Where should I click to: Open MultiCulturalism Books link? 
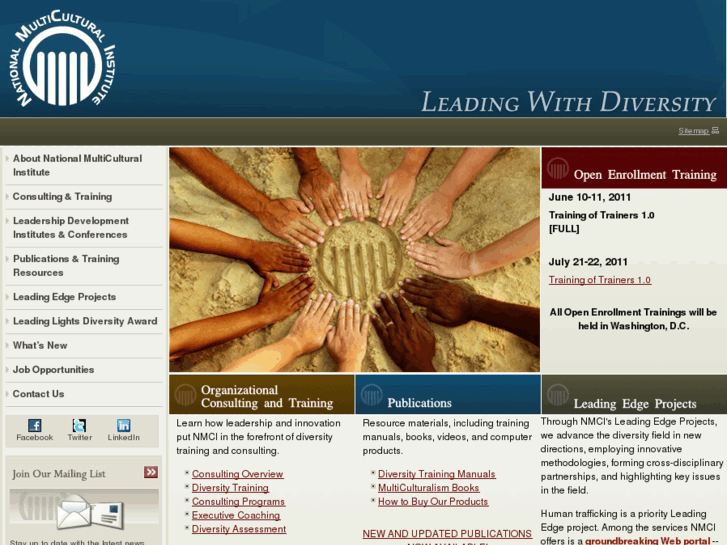tap(428, 488)
